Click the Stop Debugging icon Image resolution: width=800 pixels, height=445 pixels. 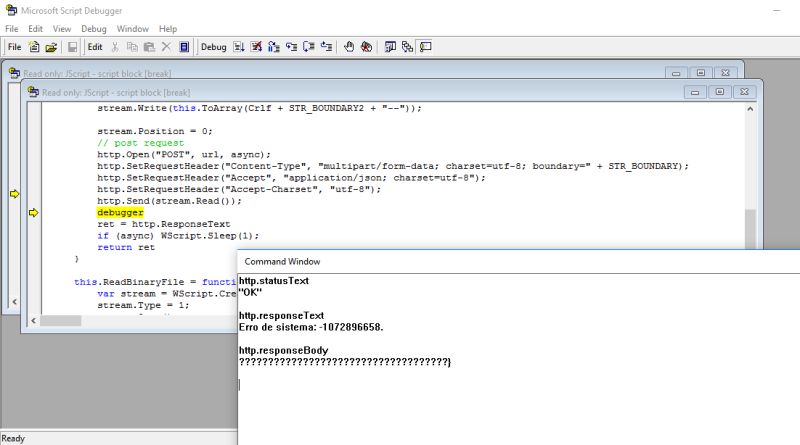pyautogui.click(x=256, y=47)
